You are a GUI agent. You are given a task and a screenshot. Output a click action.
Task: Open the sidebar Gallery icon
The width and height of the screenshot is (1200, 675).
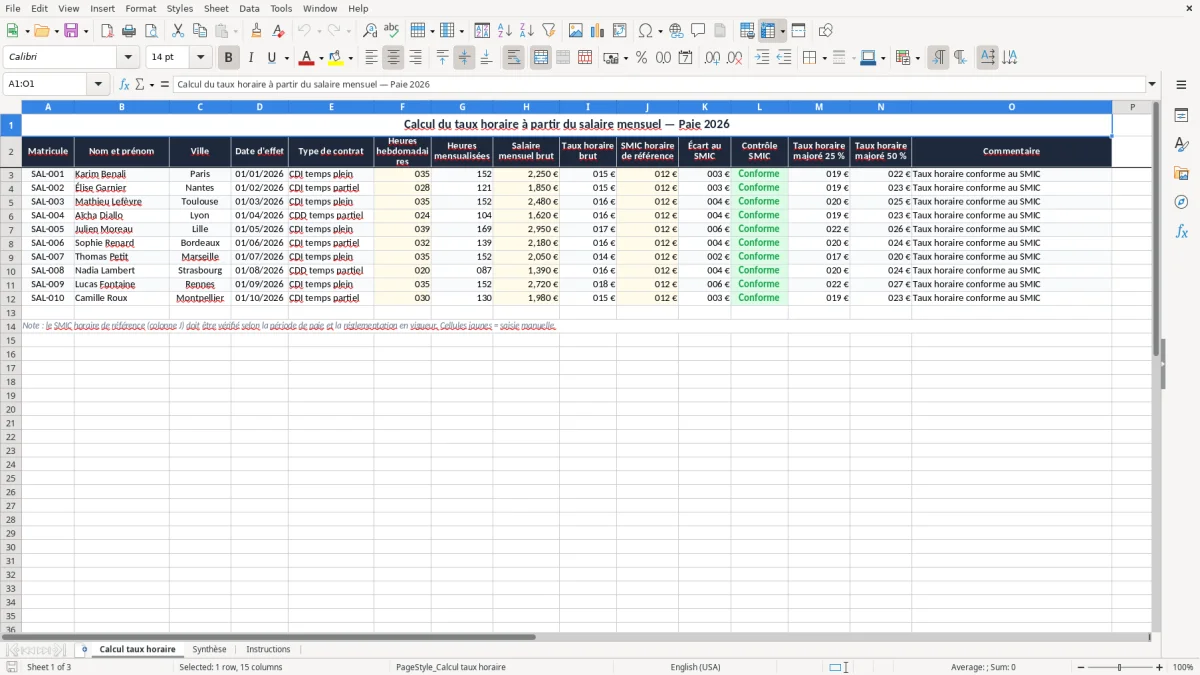1181,173
